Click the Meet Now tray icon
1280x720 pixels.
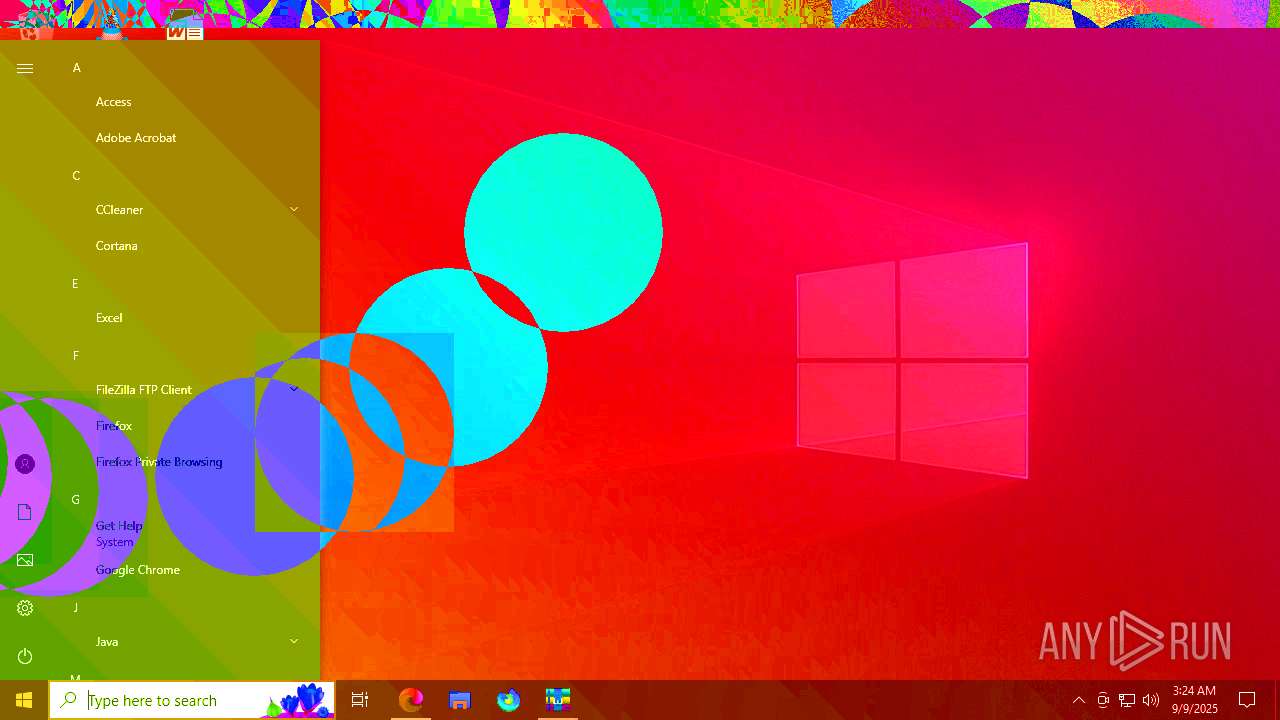pyautogui.click(x=1103, y=700)
